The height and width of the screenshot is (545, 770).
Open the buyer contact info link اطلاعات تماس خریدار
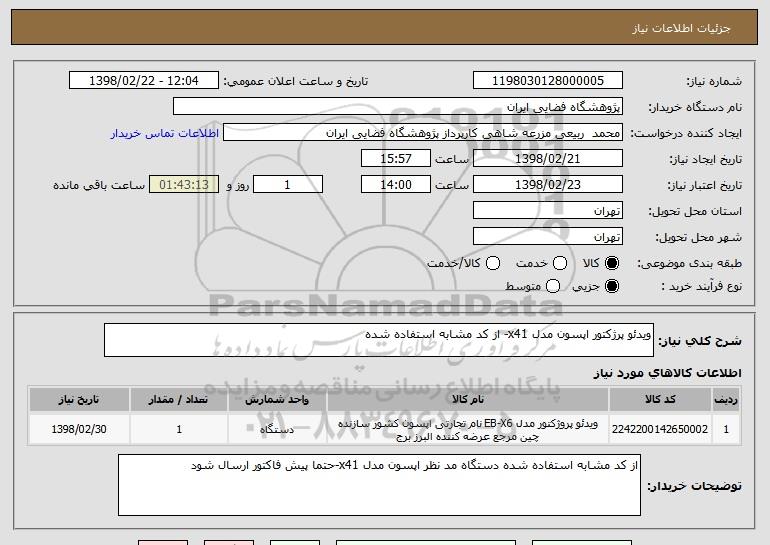pyautogui.click(x=165, y=133)
